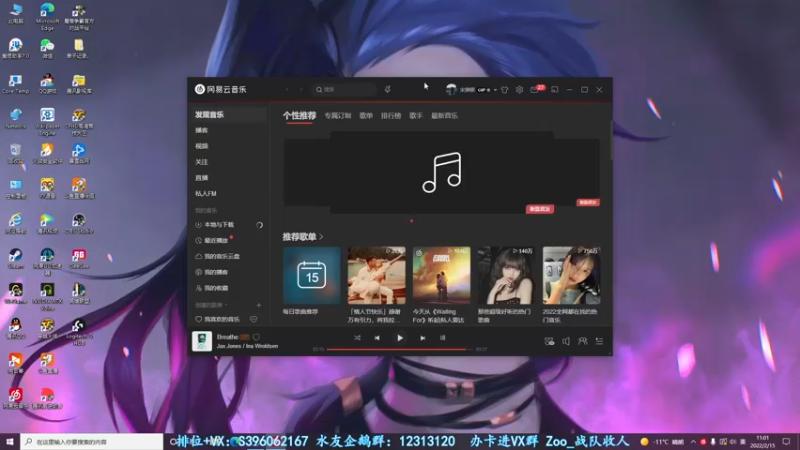Collapse the created playlists section
The height and width of the screenshot is (450, 800).
tap(211, 305)
